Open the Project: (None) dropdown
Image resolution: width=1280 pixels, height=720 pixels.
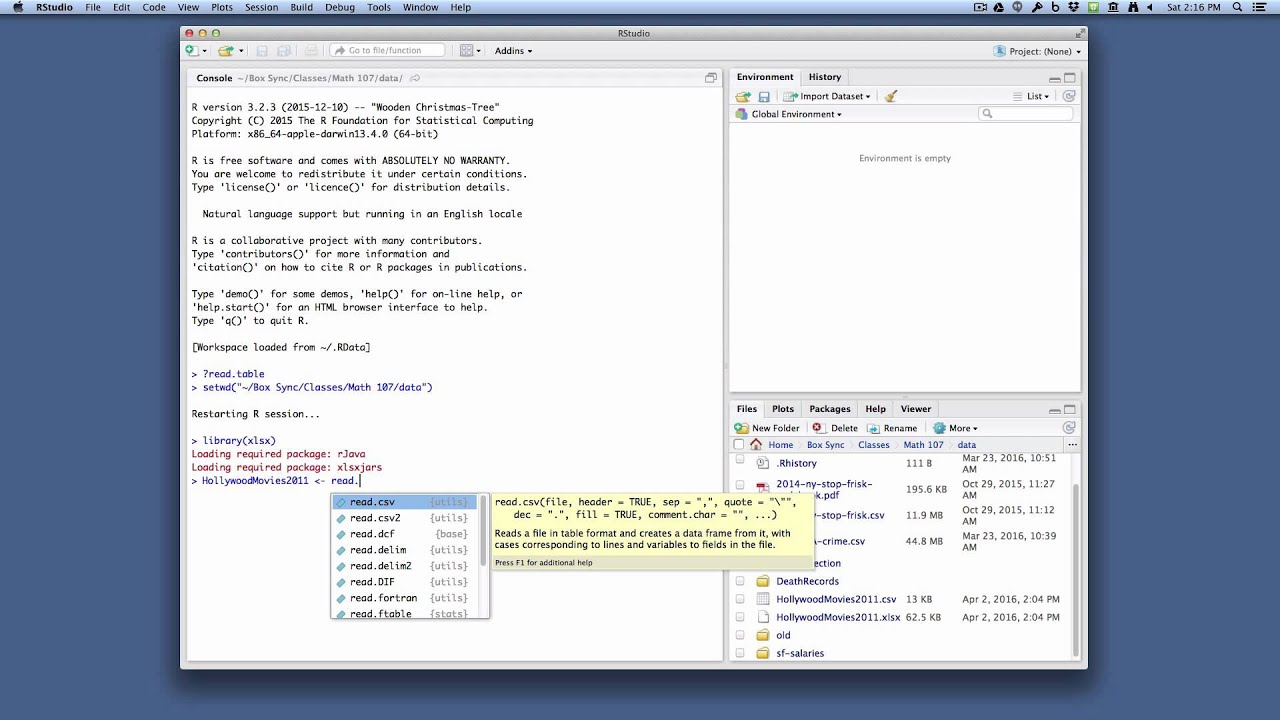coord(1038,51)
